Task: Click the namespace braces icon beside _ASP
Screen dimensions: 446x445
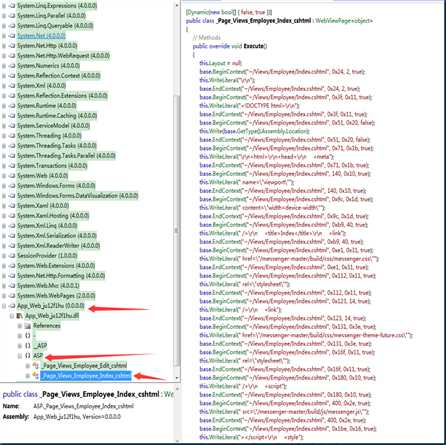Action: [28, 346]
